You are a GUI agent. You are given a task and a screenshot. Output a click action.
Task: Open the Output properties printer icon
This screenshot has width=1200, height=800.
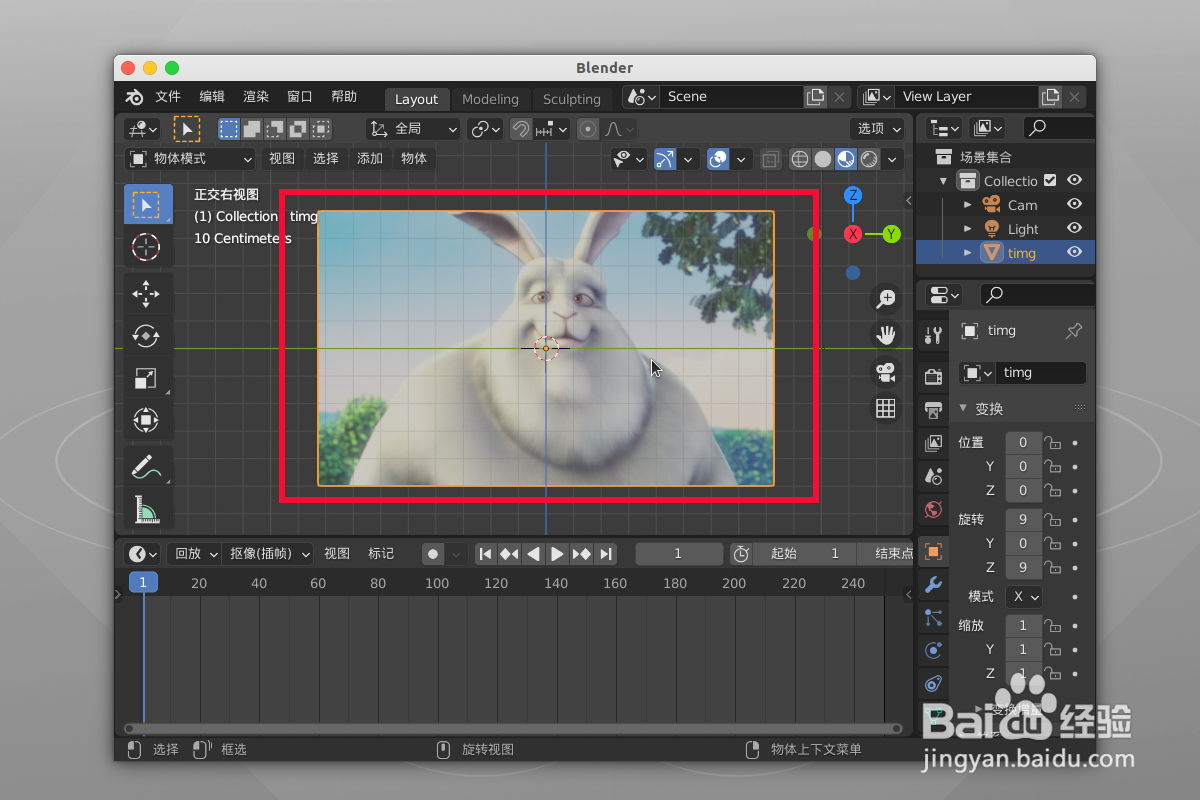click(x=934, y=410)
